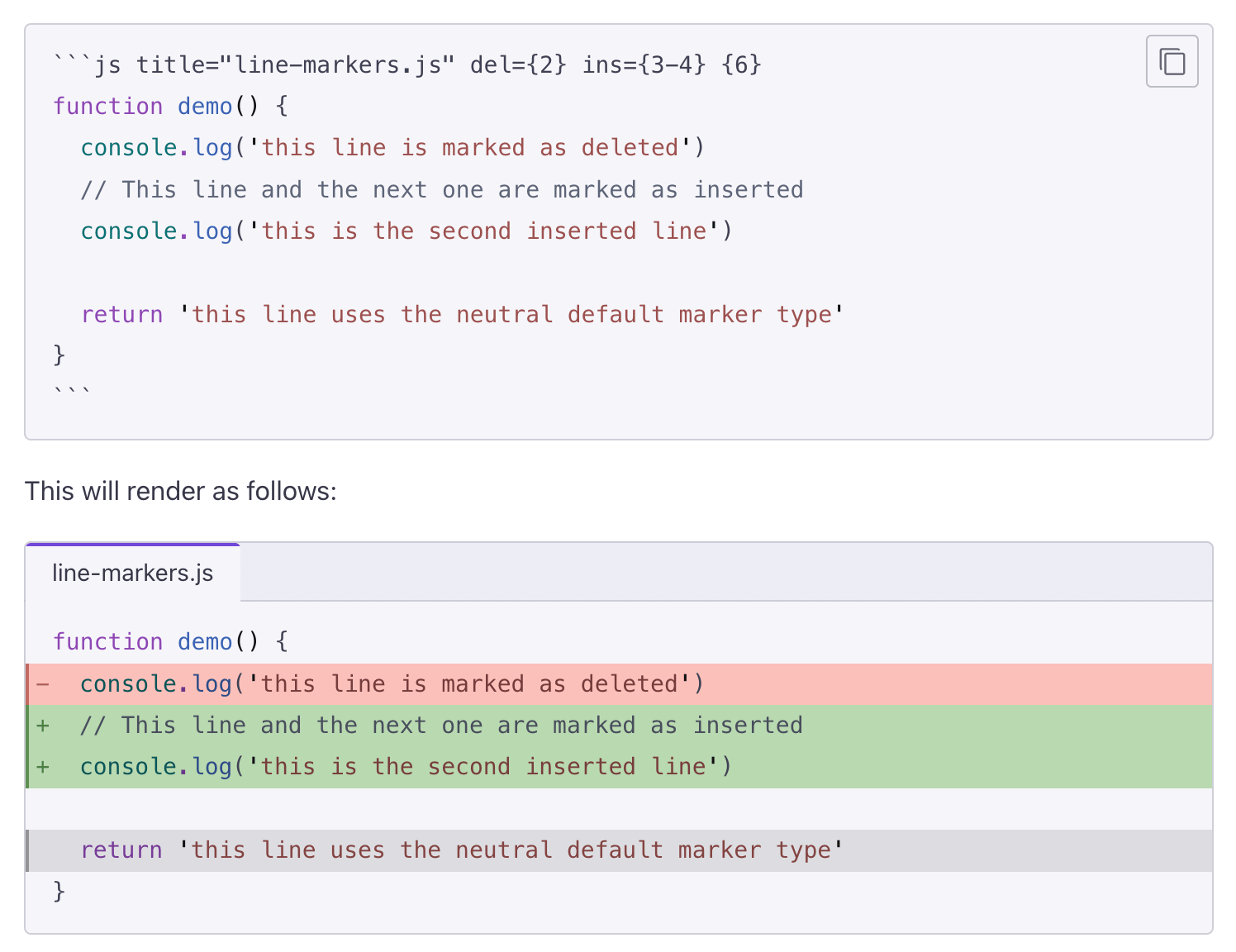
Task: Select the line-markers.js tab
Action: (133, 573)
